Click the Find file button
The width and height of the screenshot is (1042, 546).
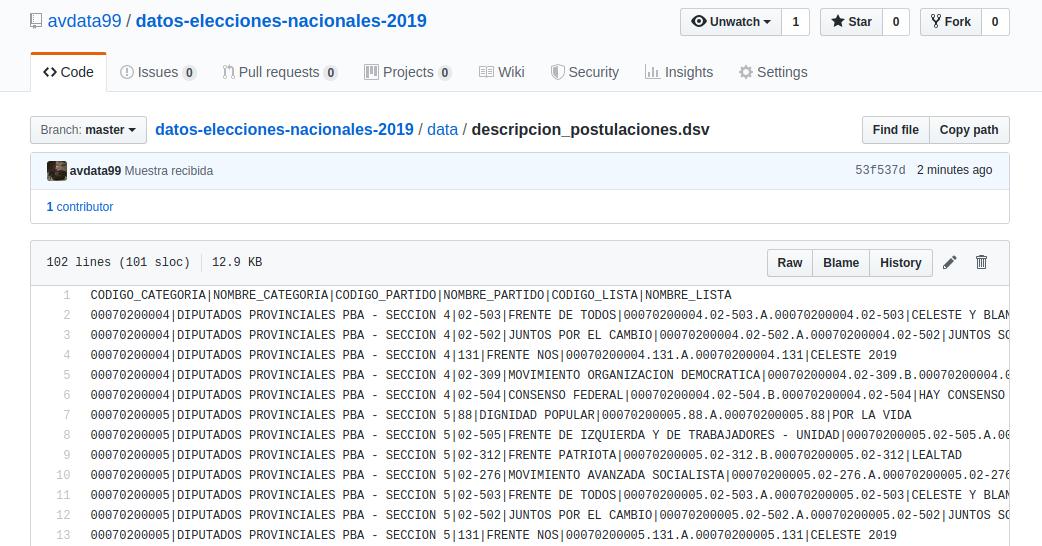click(896, 130)
